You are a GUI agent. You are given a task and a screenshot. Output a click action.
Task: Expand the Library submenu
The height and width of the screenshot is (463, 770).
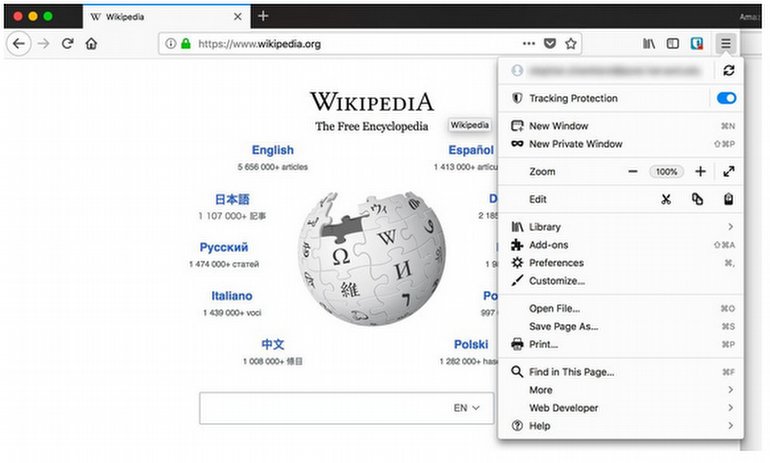pyautogui.click(x=621, y=227)
